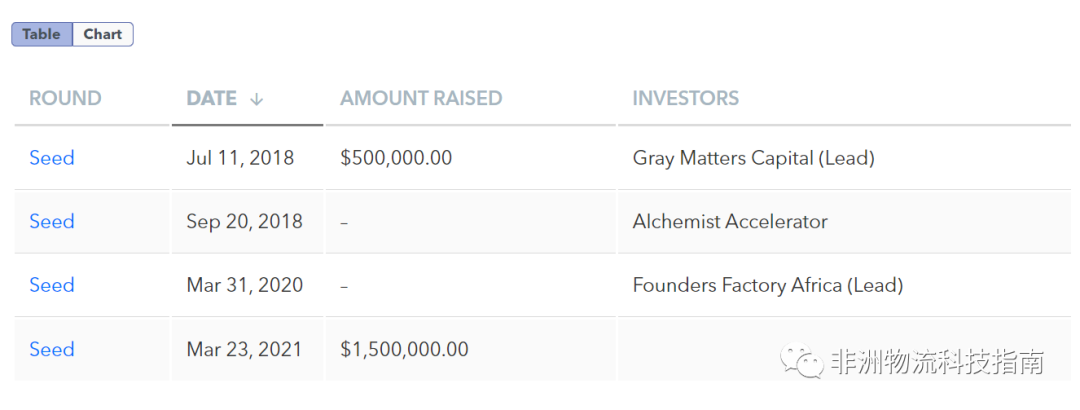Click the DATE column header text
The image size is (1080, 410).
pyautogui.click(x=212, y=98)
